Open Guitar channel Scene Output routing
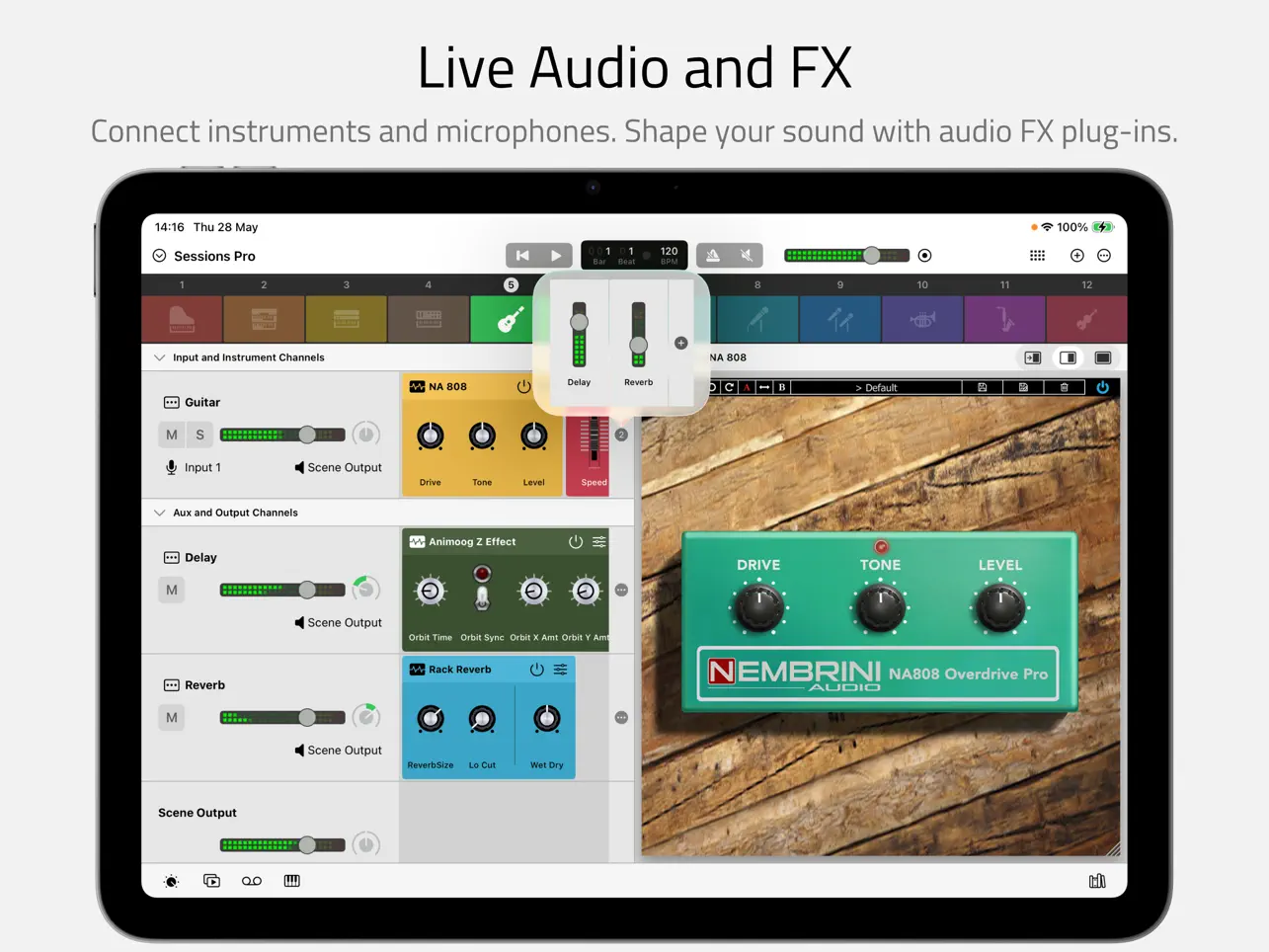 338,467
